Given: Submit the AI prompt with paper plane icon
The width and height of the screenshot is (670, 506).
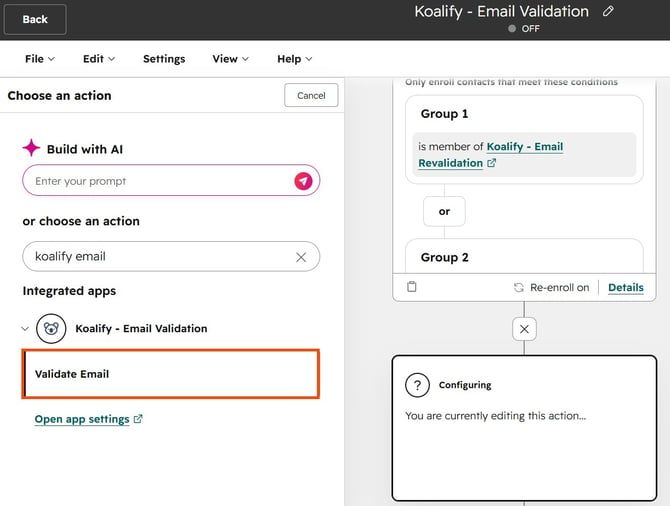Looking at the screenshot, I should click(x=303, y=181).
